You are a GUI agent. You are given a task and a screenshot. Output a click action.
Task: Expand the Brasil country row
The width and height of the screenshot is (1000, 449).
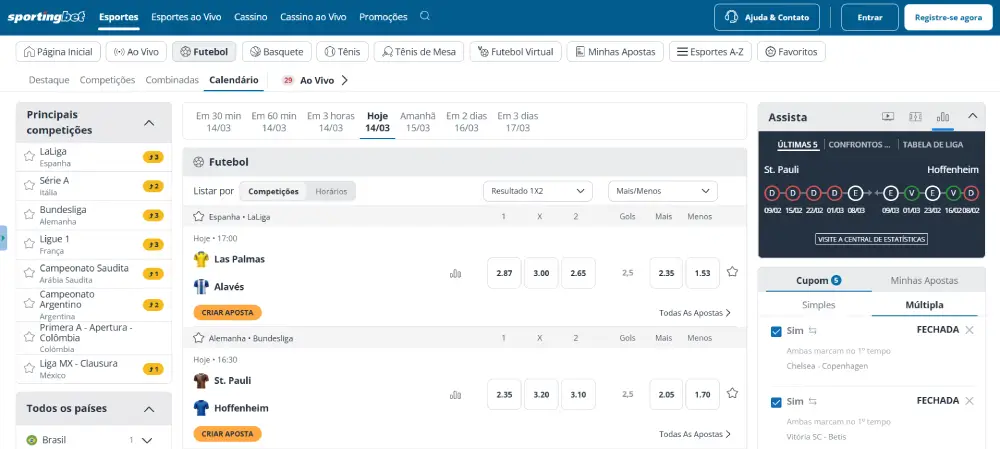[x=147, y=440]
